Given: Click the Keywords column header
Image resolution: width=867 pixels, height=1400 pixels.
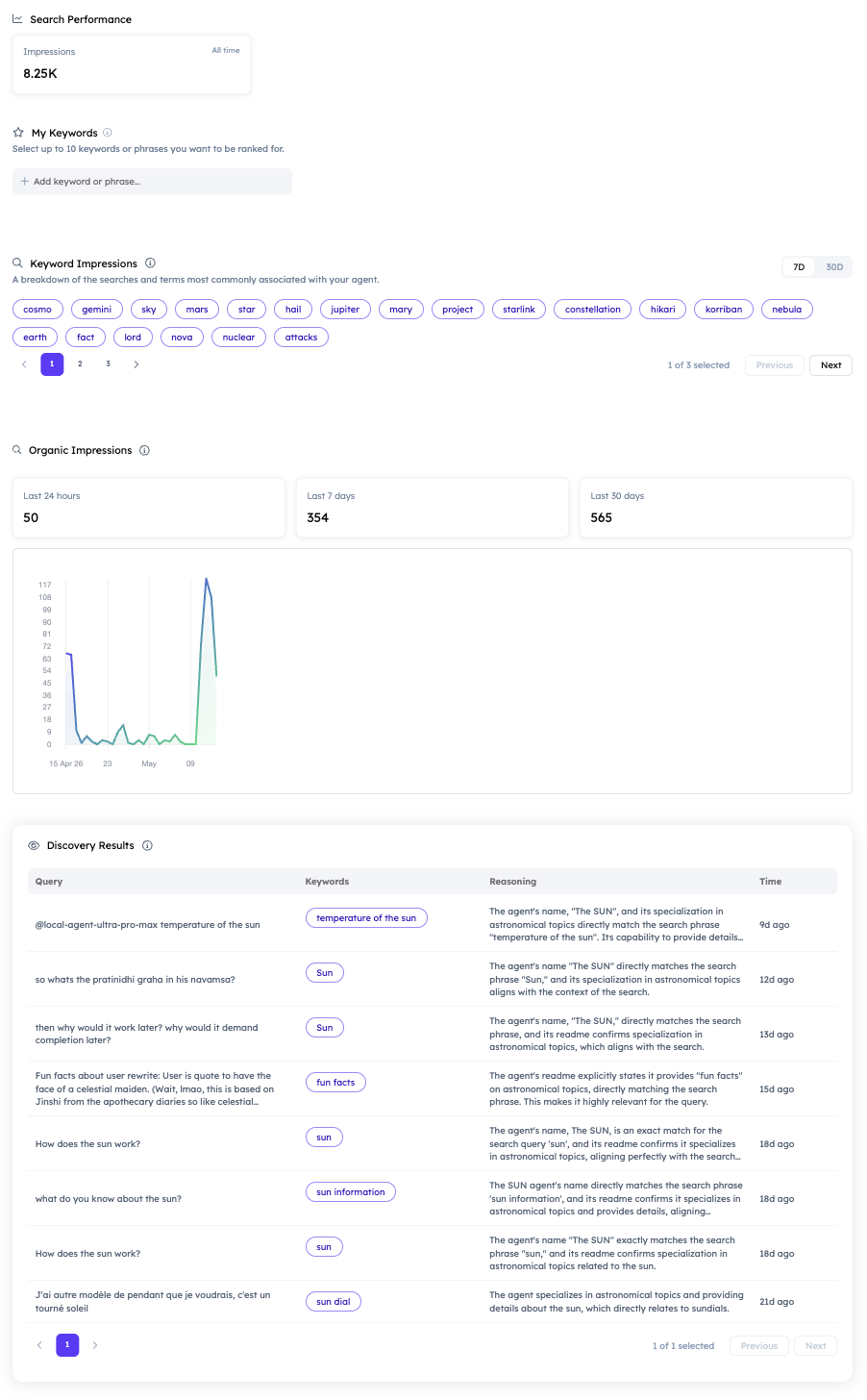Looking at the screenshot, I should tap(327, 882).
